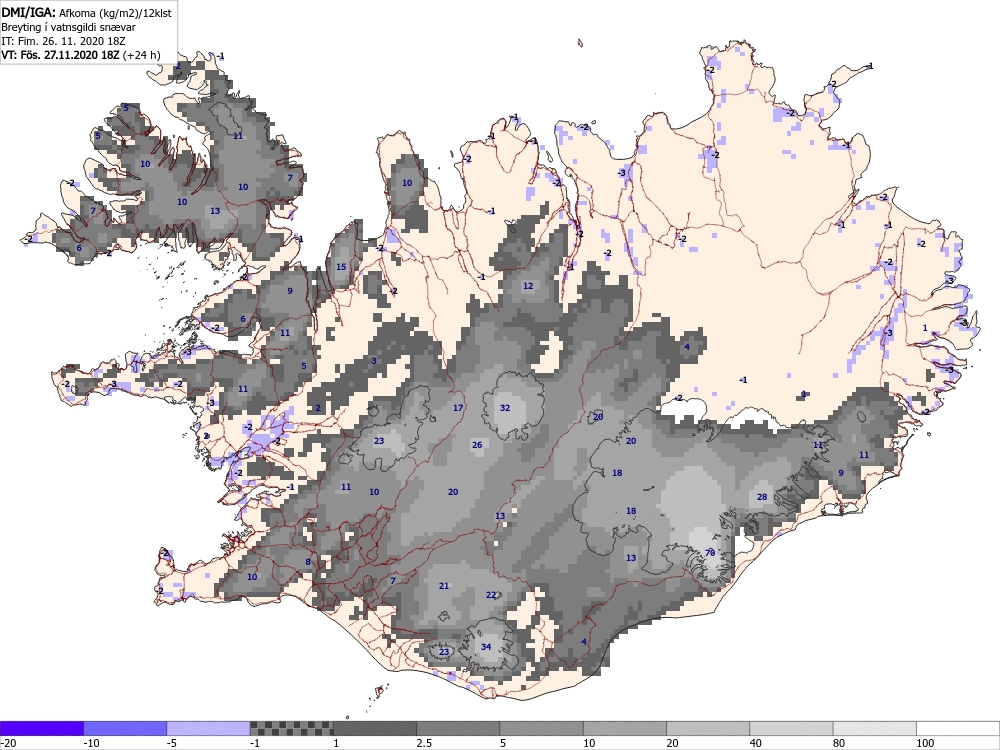This screenshot has width=1000, height=750.
Task: Select the gray 2.5 to 5 legend swatch
Action: pos(458,728)
